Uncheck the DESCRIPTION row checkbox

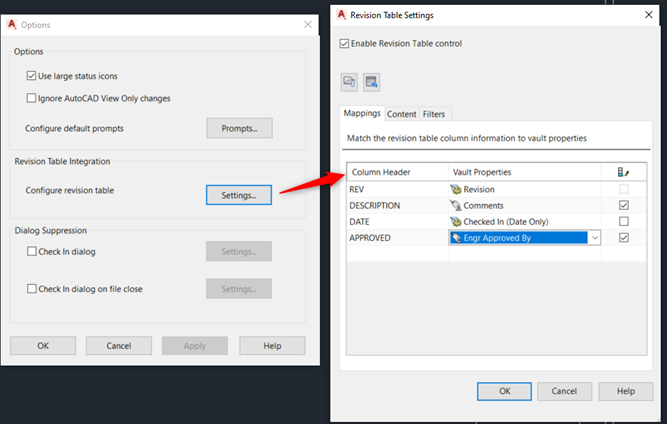pyautogui.click(x=624, y=205)
